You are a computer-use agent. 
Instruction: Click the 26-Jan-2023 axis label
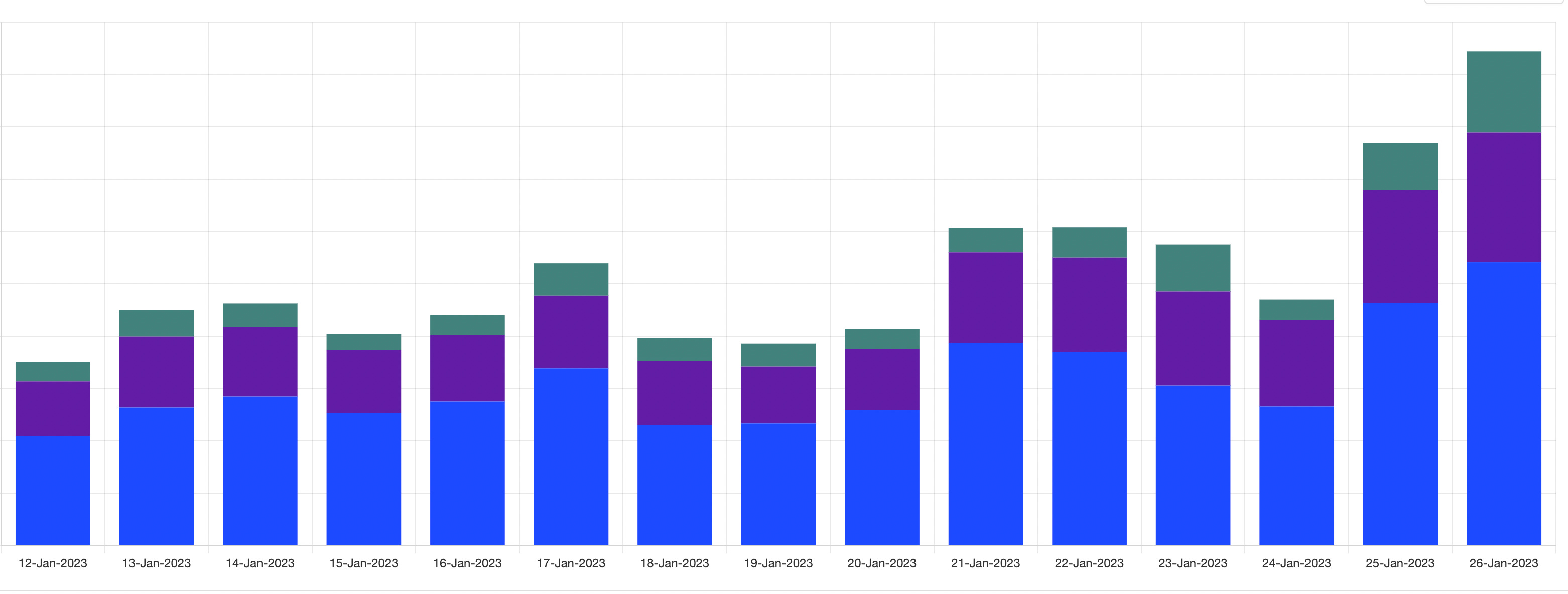tap(1503, 563)
